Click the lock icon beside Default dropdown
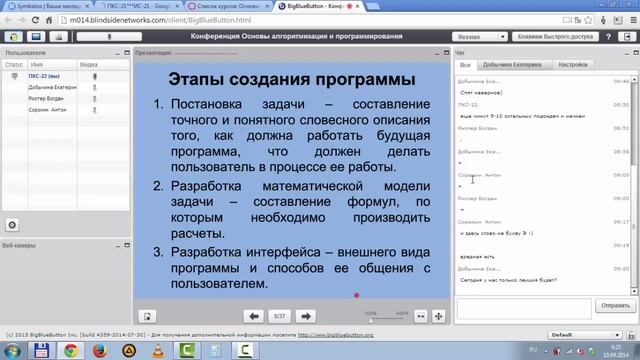This screenshot has width=640, height=360. pyautogui.click(x=631, y=335)
